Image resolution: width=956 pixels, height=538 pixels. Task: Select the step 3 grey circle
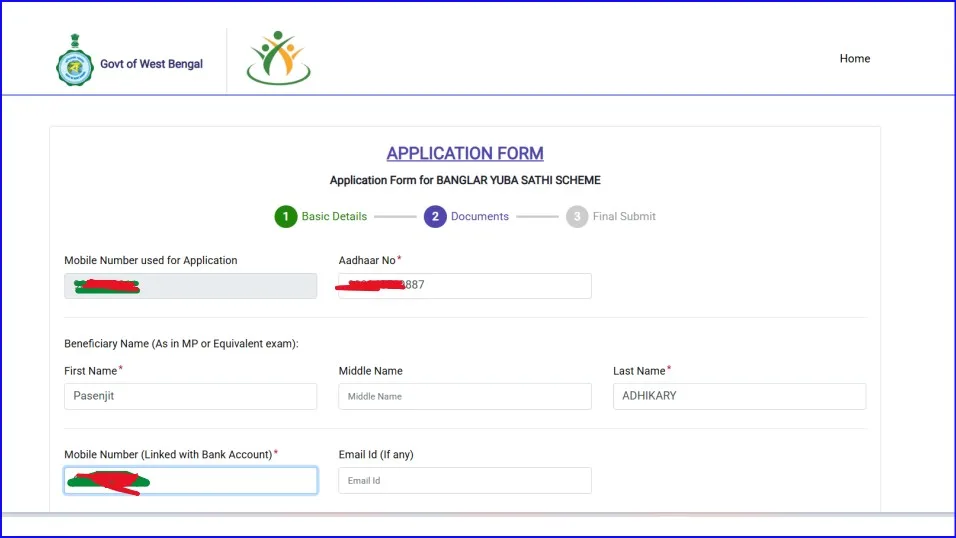coord(577,217)
